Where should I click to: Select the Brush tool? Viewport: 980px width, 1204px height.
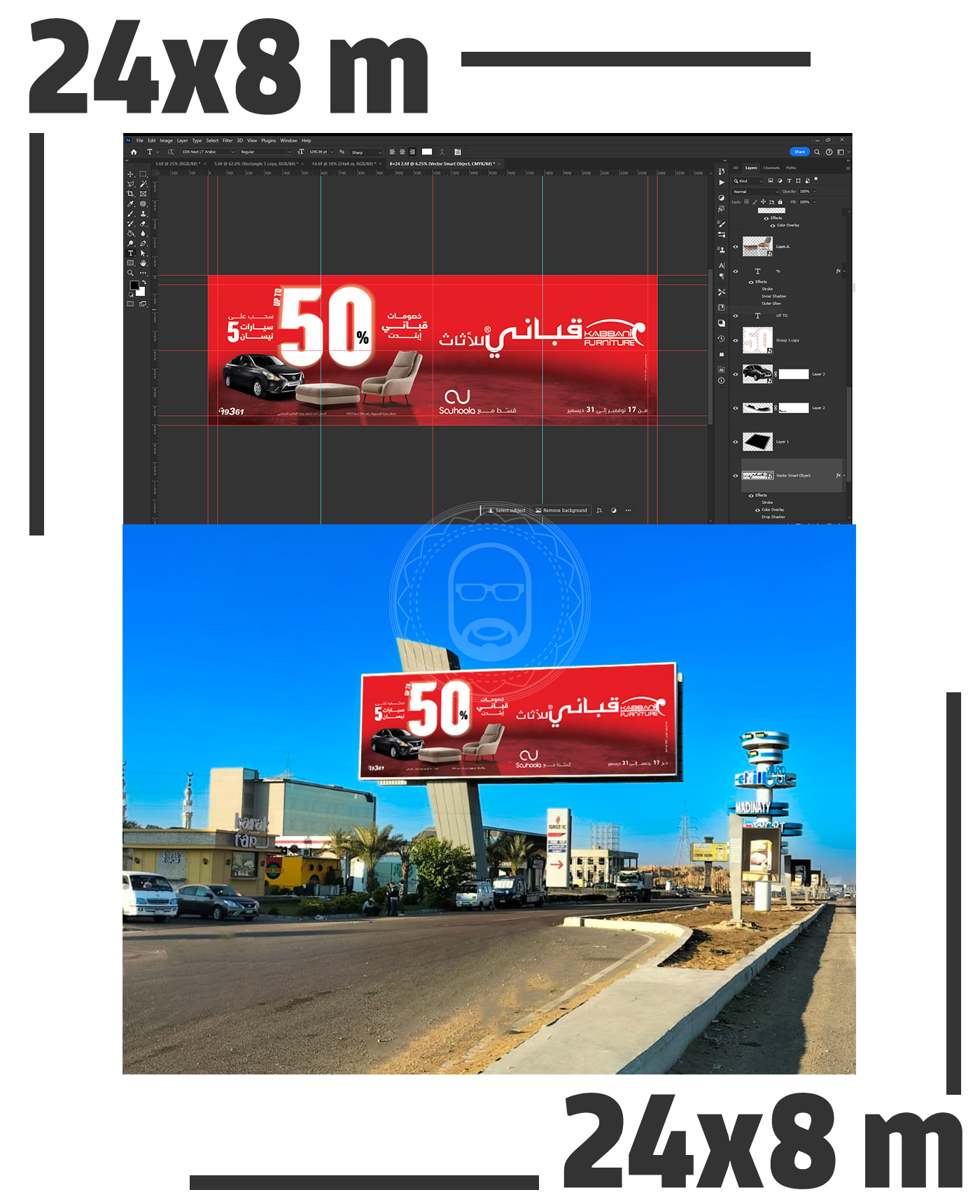130,214
